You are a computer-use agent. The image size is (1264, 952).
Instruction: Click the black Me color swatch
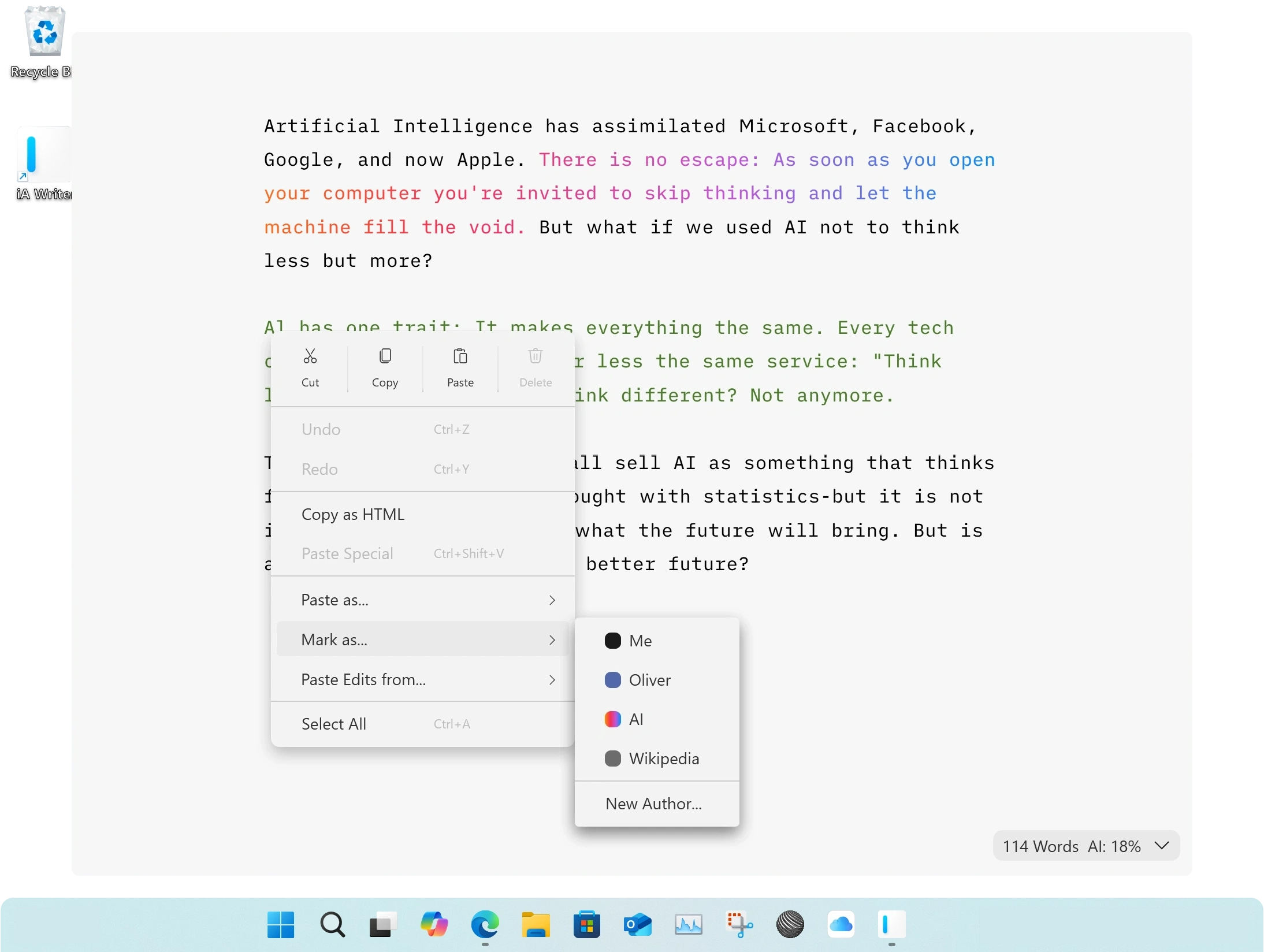coord(612,641)
